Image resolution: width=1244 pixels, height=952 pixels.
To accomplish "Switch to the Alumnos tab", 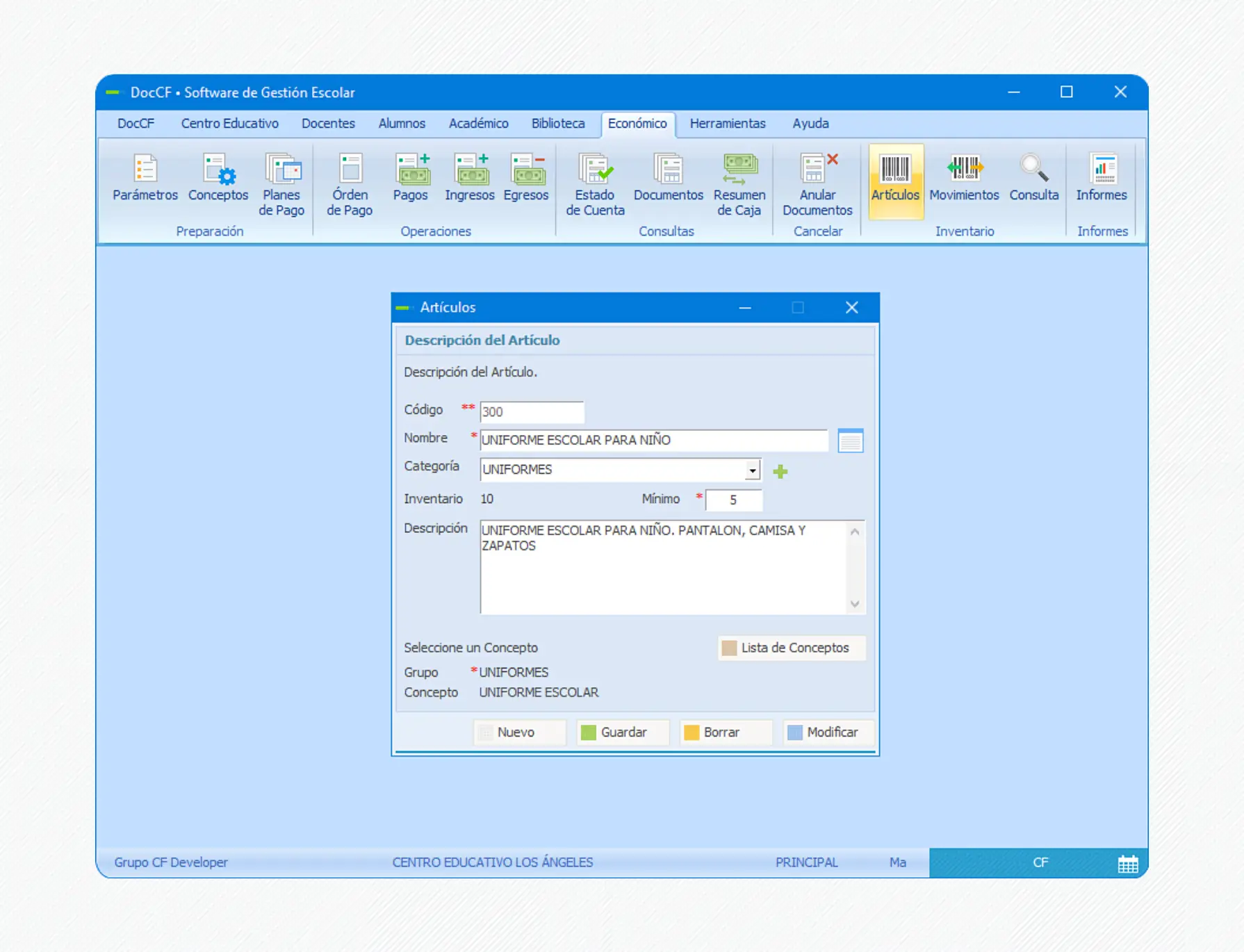I will [402, 124].
